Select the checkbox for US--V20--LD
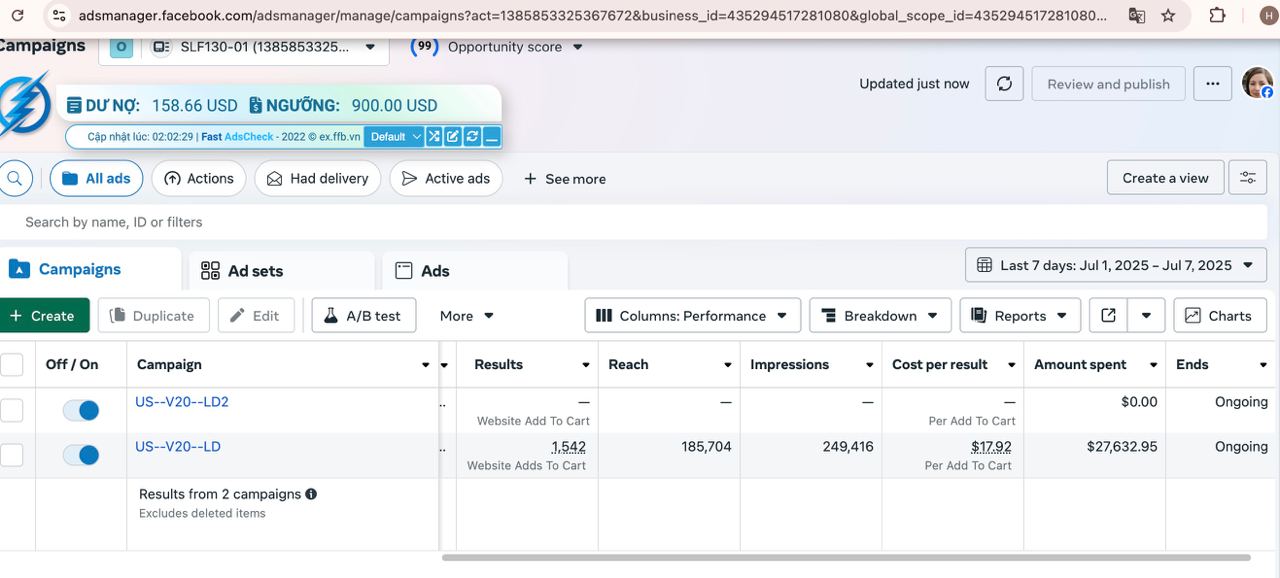Screen dimensions: 1280x578 pos(12,455)
